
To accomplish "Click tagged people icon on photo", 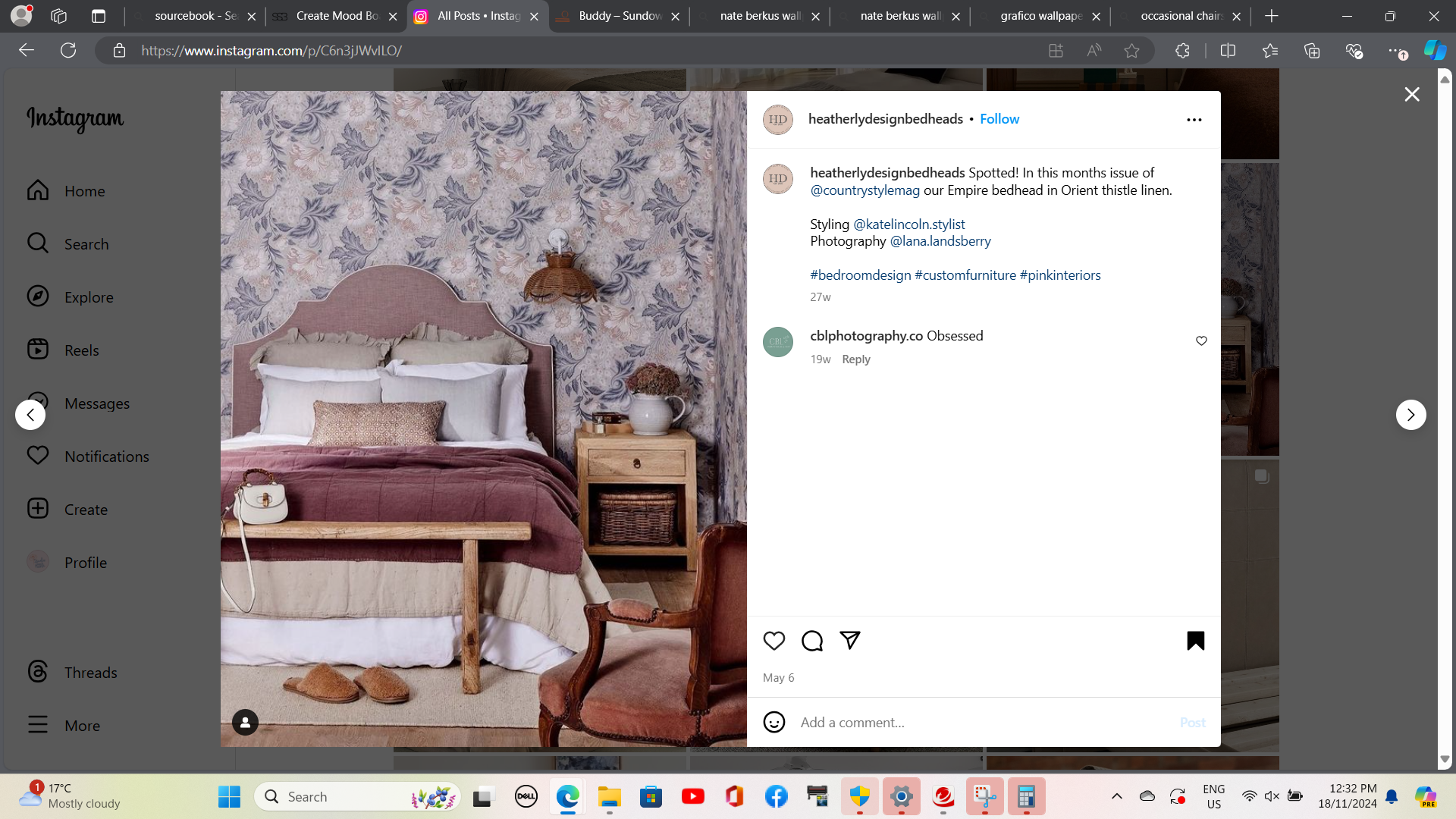I will [x=245, y=723].
